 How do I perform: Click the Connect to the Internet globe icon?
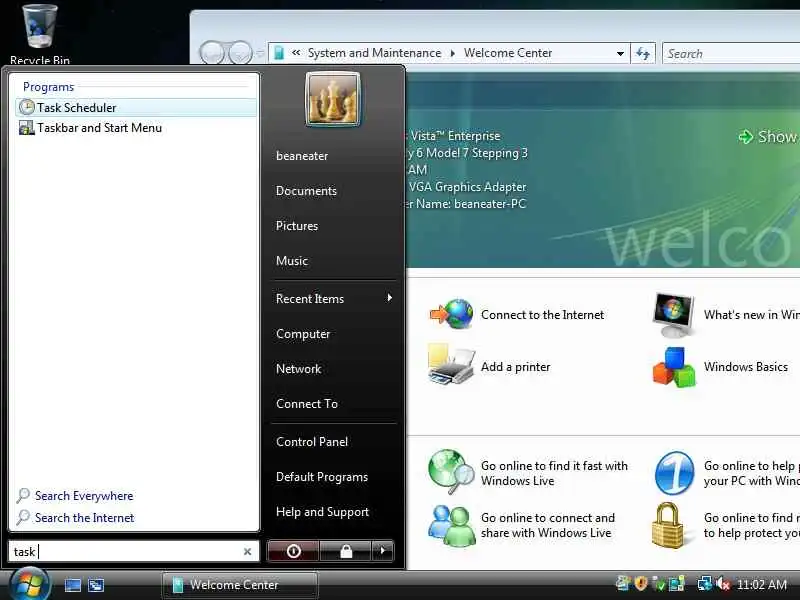452,314
